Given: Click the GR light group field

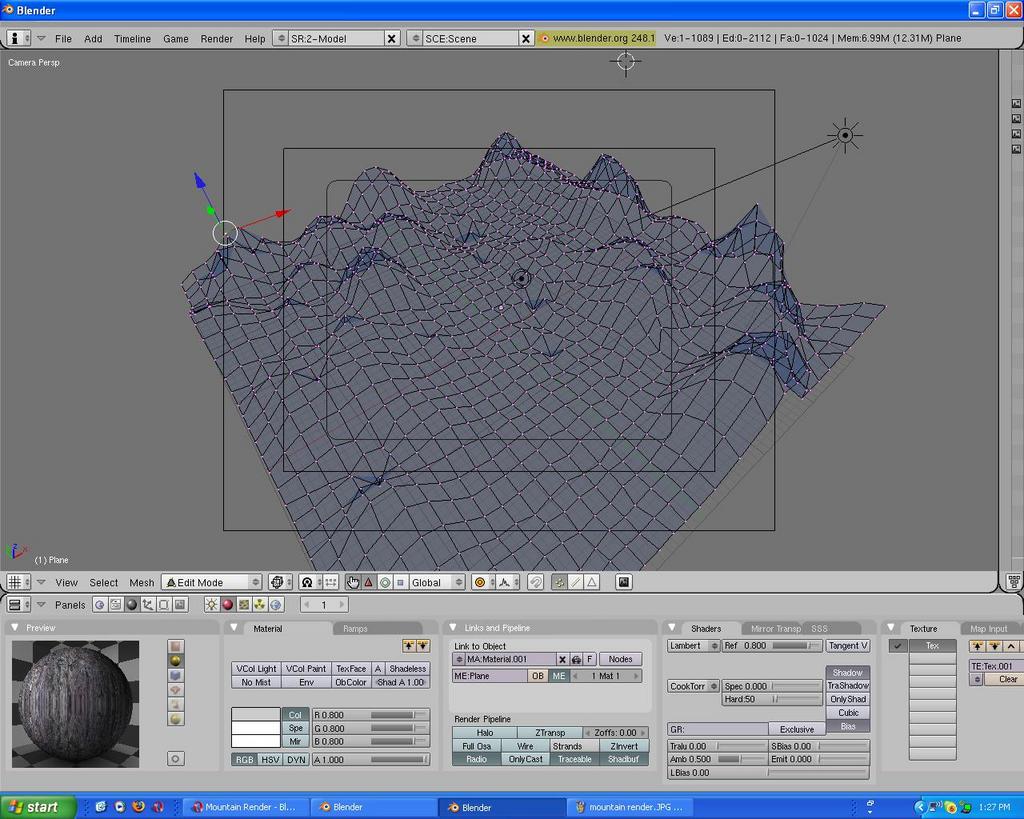Looking at the screenshot, I should point(717,730).
